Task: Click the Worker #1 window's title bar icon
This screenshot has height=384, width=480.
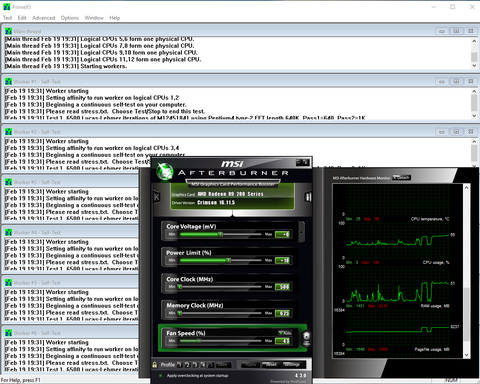Action: [8, 81]
